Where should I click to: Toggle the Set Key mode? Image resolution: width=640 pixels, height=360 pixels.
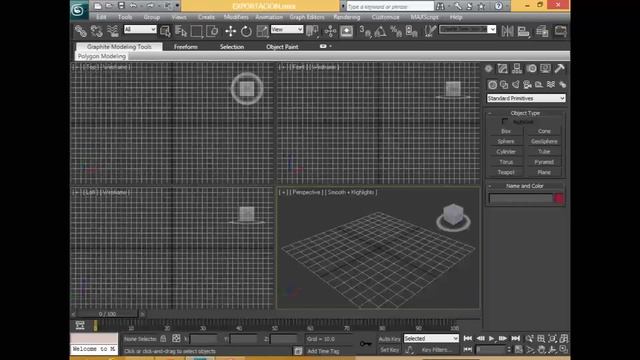[389, 350]
